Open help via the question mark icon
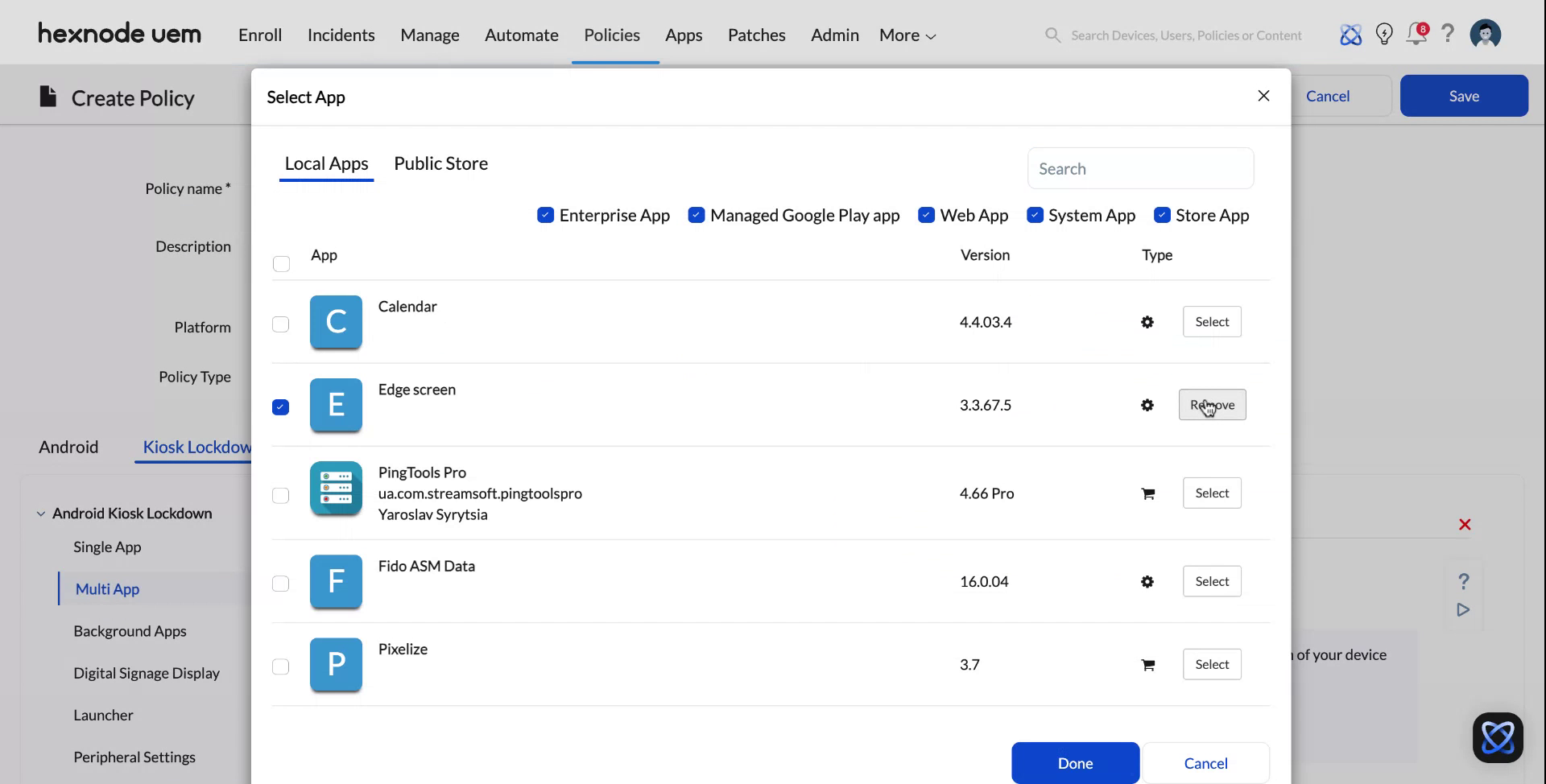The width and height of the screenshot is (1546, 784). pos(1448,34)
